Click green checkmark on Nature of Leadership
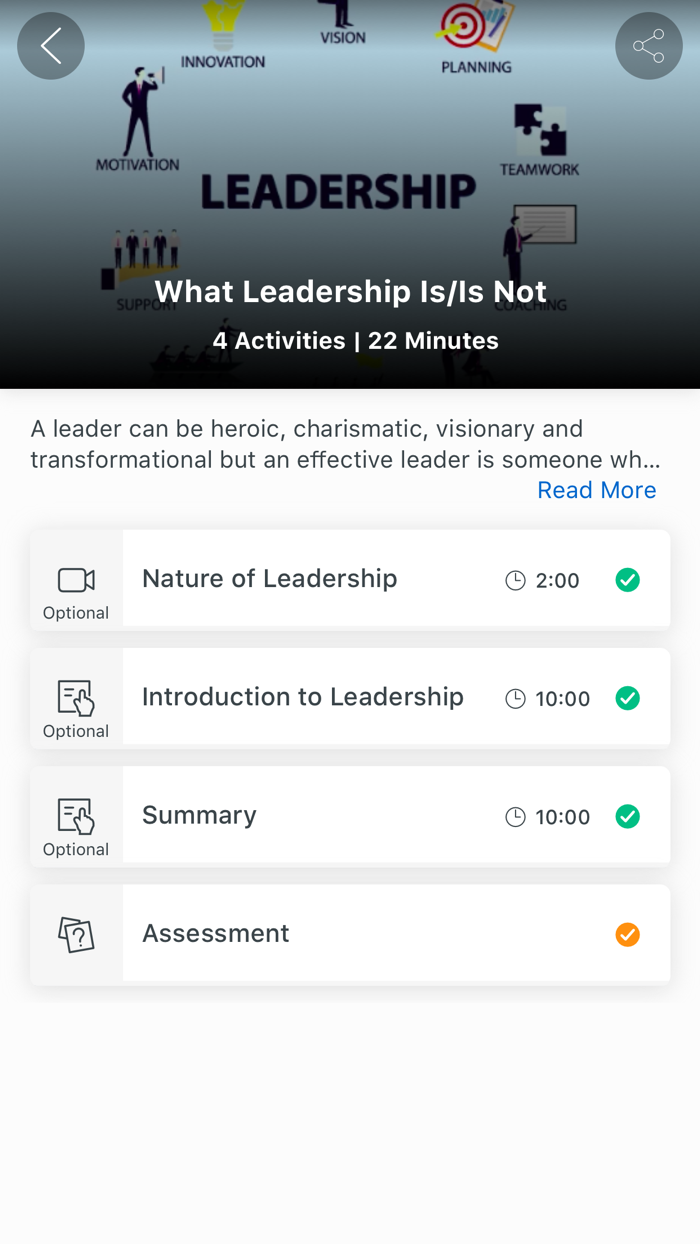Image resolution: width=700 pixels, height=1244 pixels. coord(627,580)
